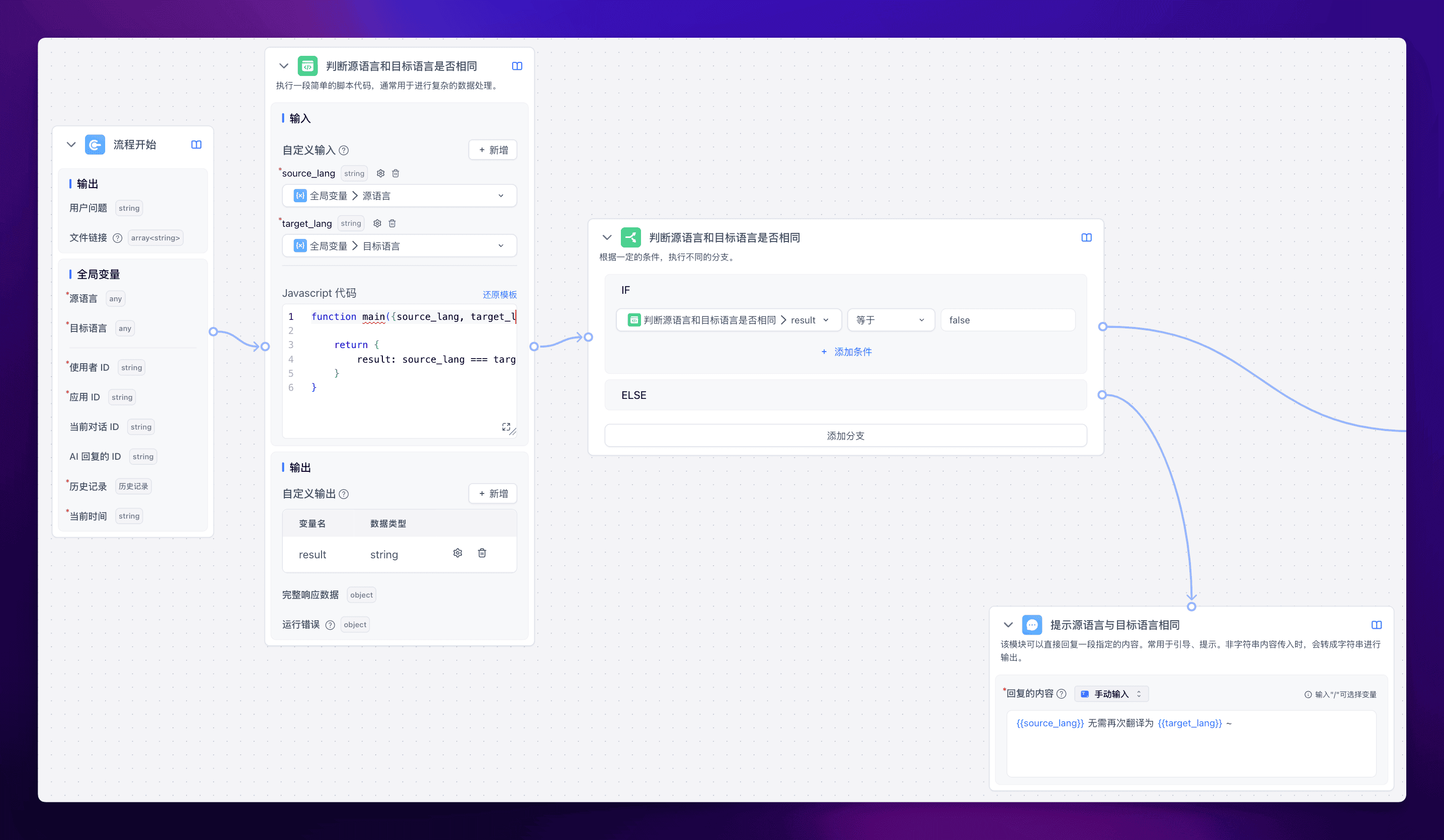Click the blue reply node chat icon
Screen dimensions: 1444x840
tap(1032, 625)
